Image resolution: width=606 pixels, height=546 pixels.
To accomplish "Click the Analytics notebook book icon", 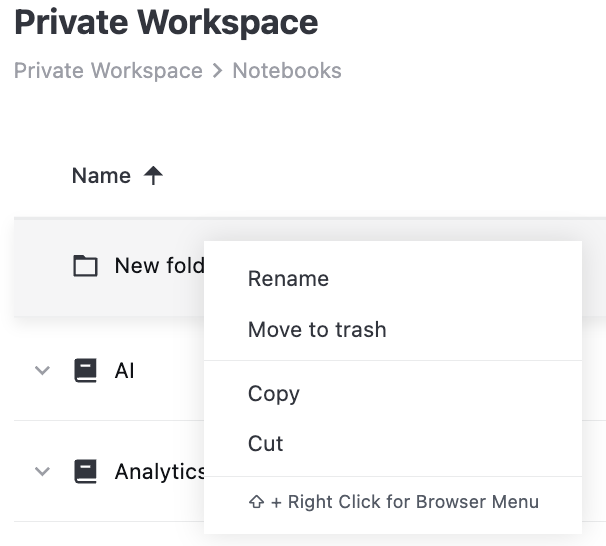I will [x=86, y=471].
